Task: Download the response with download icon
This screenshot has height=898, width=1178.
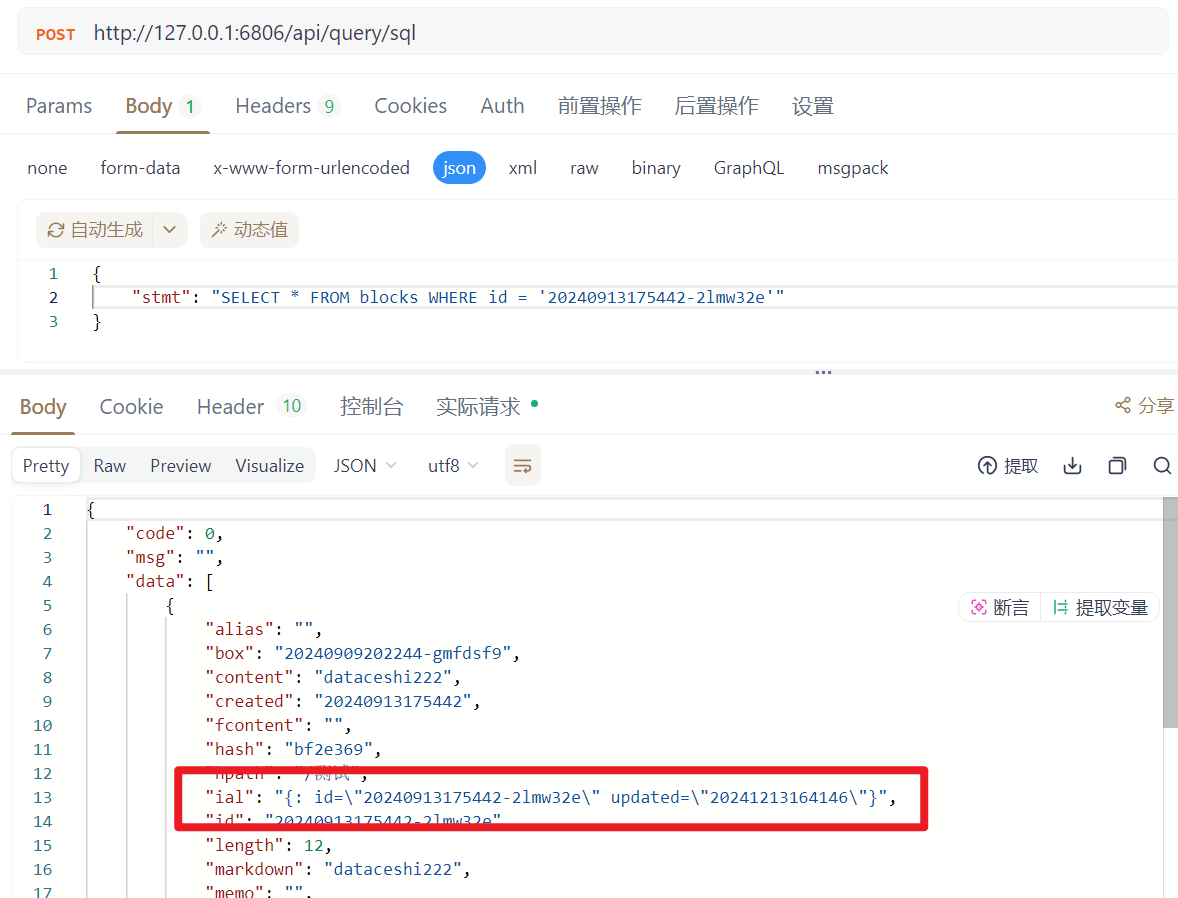Action: tap(1072, 465)
